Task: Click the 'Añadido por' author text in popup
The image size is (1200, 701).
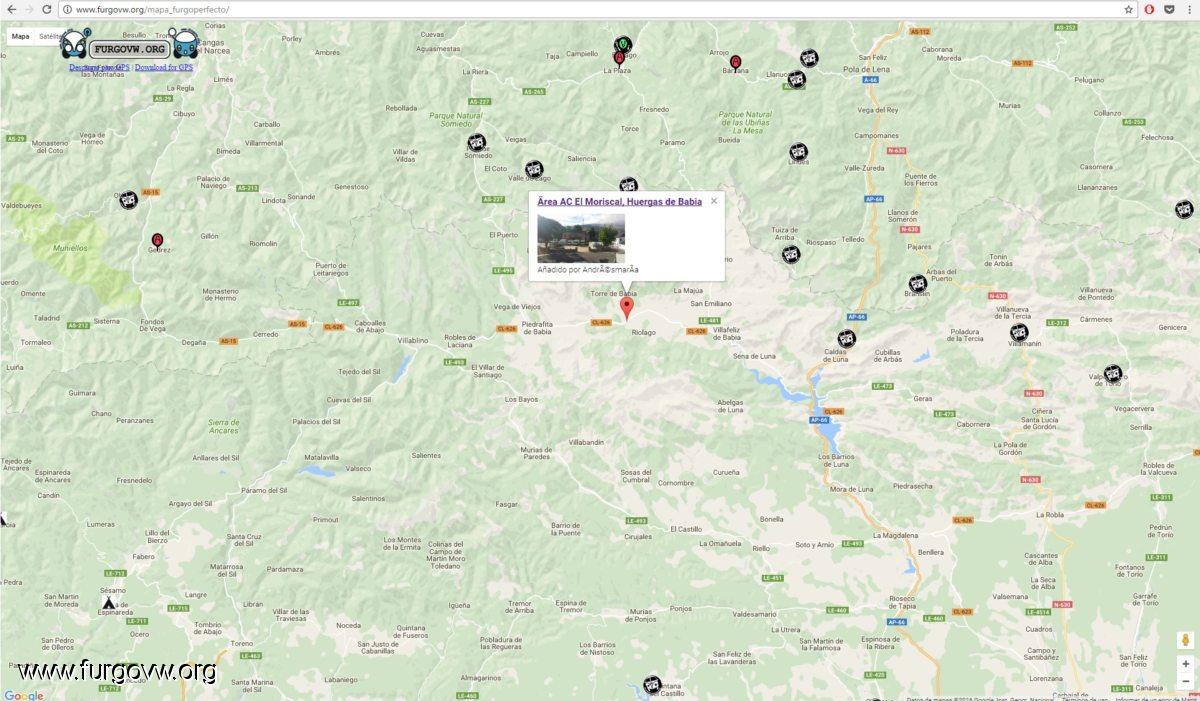Action: click(588, 270)
